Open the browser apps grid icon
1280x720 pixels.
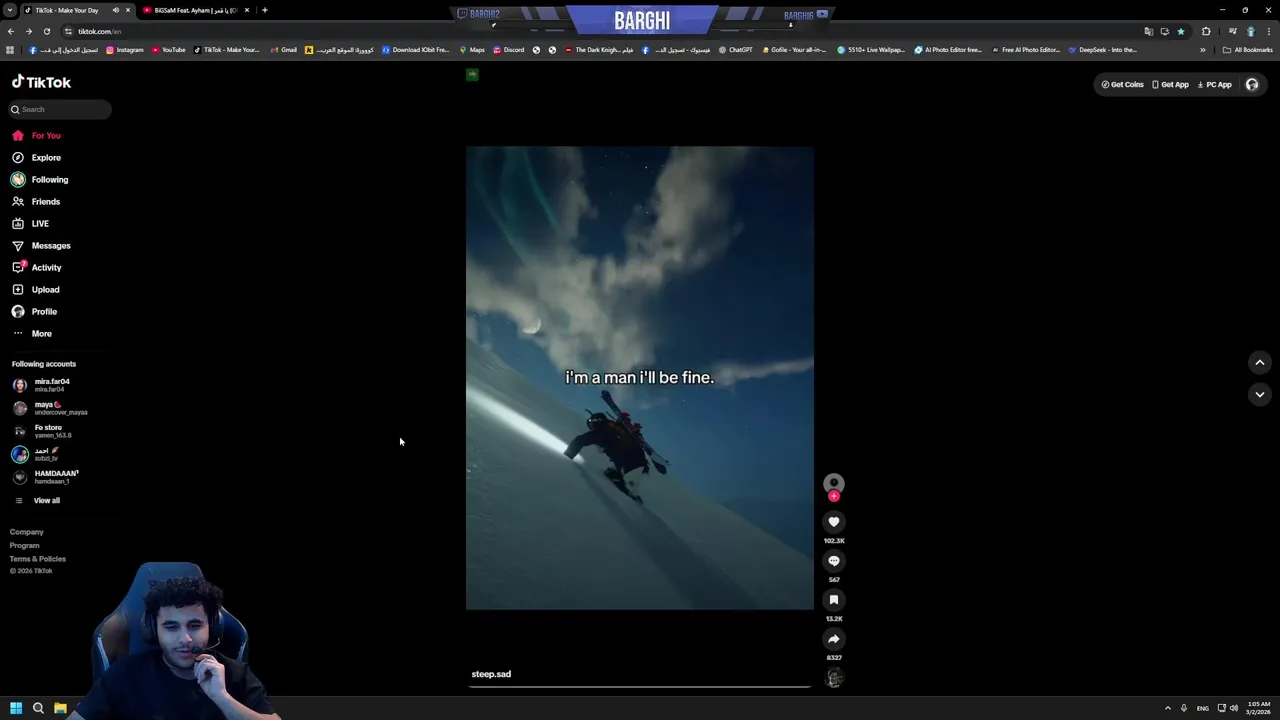click(x=10, y=50)
